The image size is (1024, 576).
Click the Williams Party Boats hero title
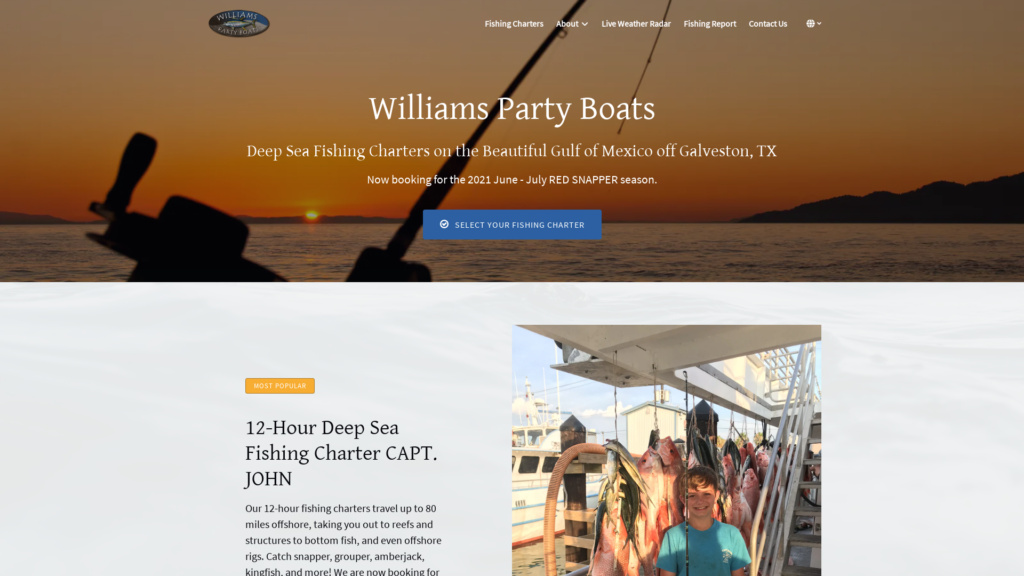[x=512, y=108]
